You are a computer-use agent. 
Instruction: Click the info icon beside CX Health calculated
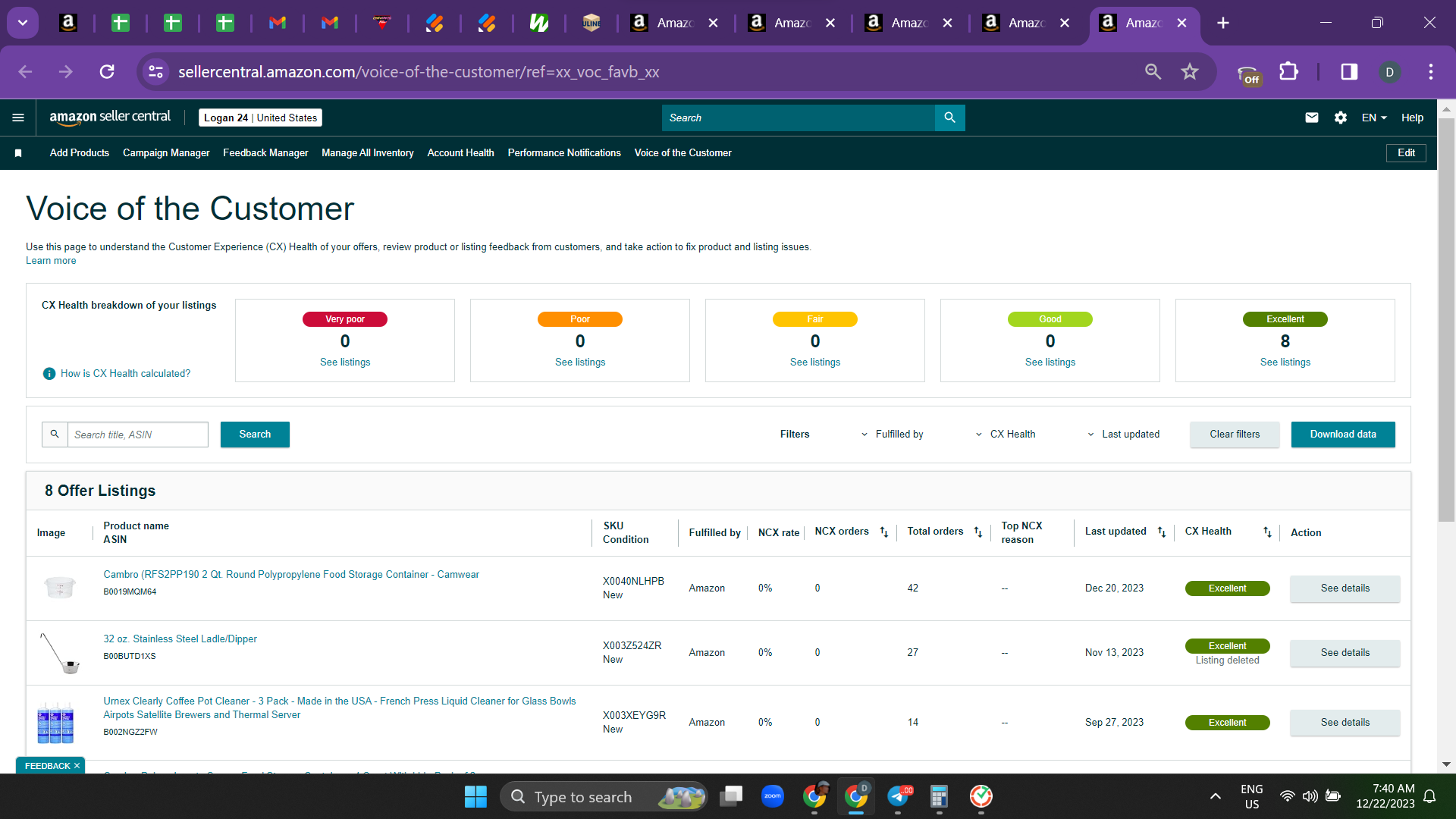coord(49,374)
